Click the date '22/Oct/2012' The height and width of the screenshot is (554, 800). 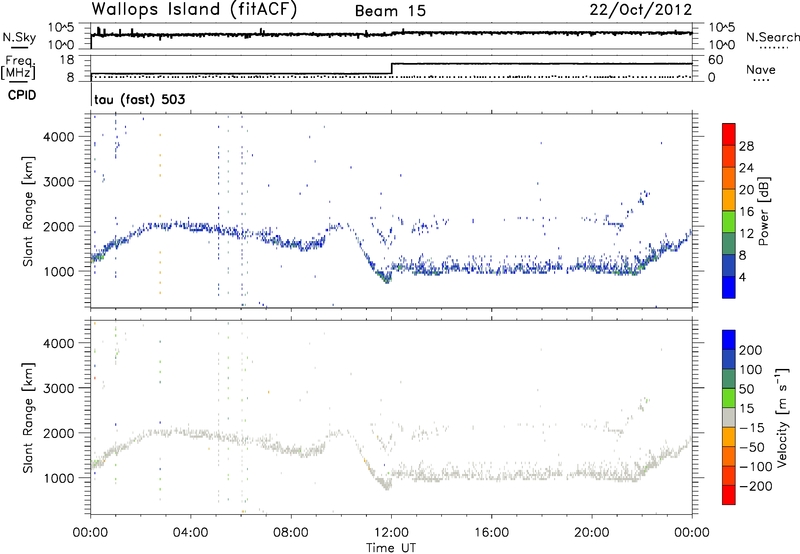(641, 10)
